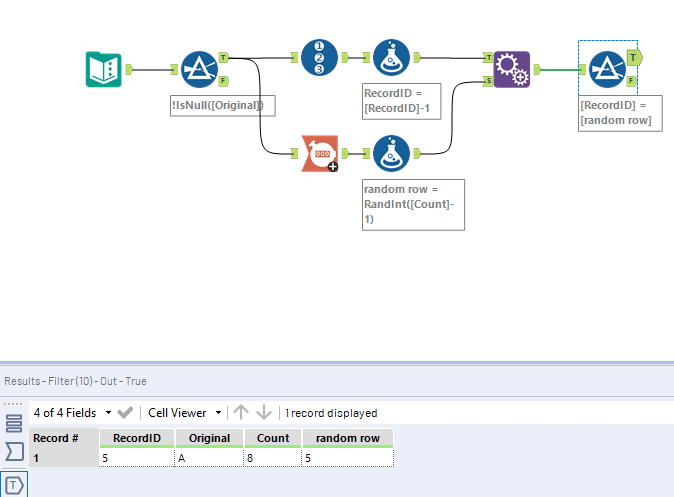Click the down arrow to go to next record

(x=264, y=413)
